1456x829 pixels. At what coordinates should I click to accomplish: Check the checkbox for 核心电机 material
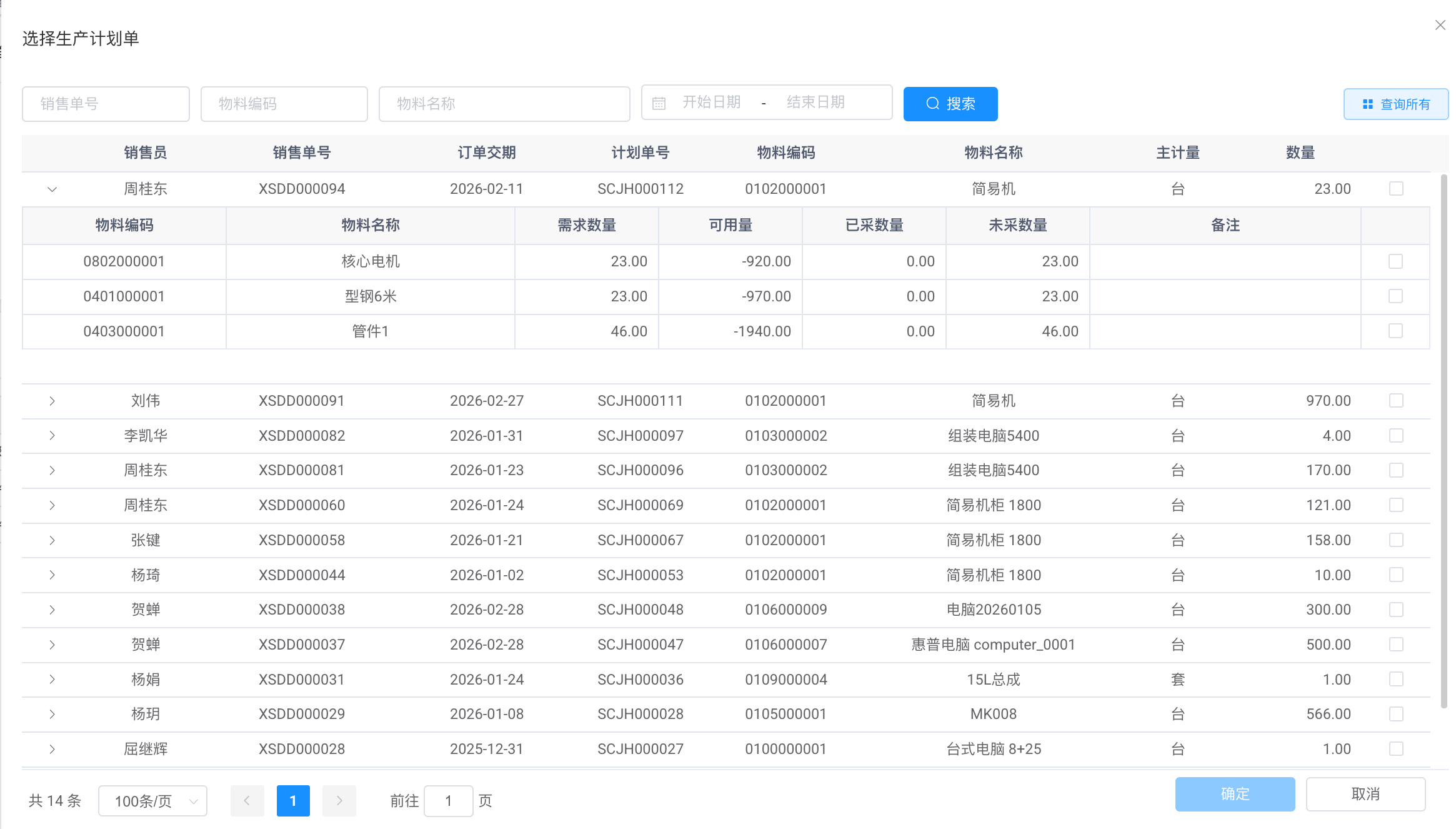(x=1395, y=261)
